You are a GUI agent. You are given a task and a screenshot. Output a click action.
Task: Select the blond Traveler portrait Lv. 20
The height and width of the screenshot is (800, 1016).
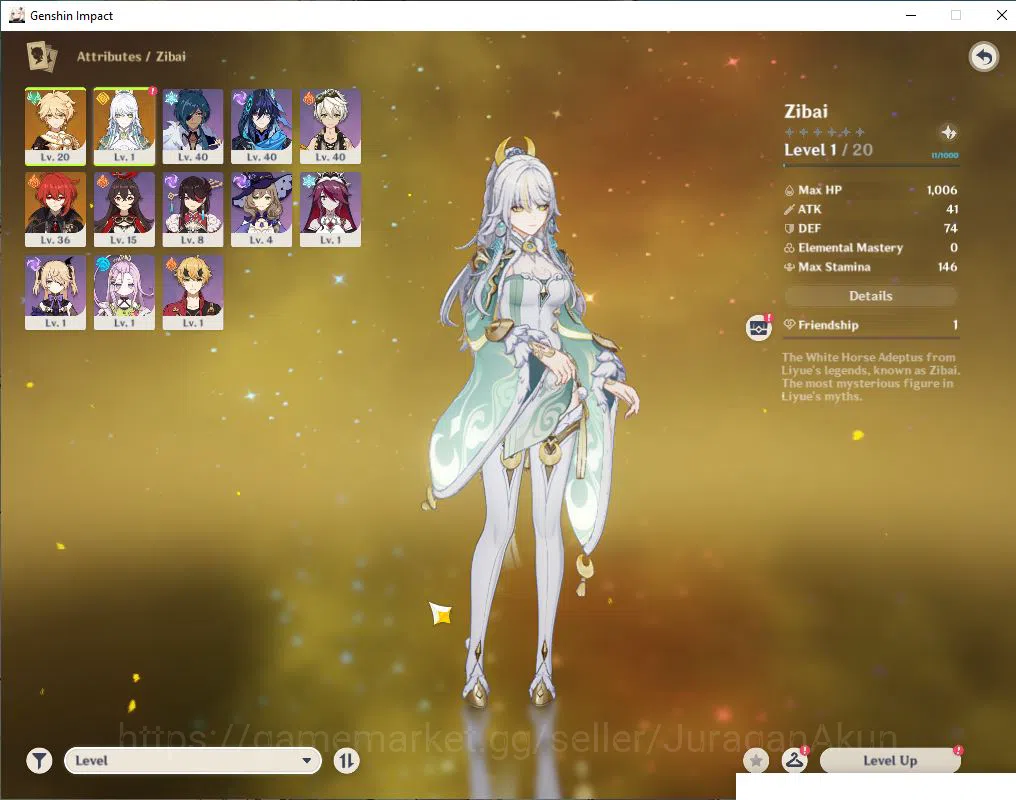[55, 126]
